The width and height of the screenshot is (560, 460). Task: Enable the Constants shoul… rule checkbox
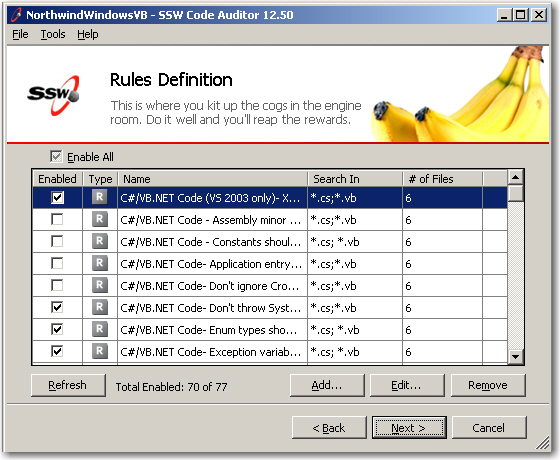pyautogui.click(x=57, y=241)
